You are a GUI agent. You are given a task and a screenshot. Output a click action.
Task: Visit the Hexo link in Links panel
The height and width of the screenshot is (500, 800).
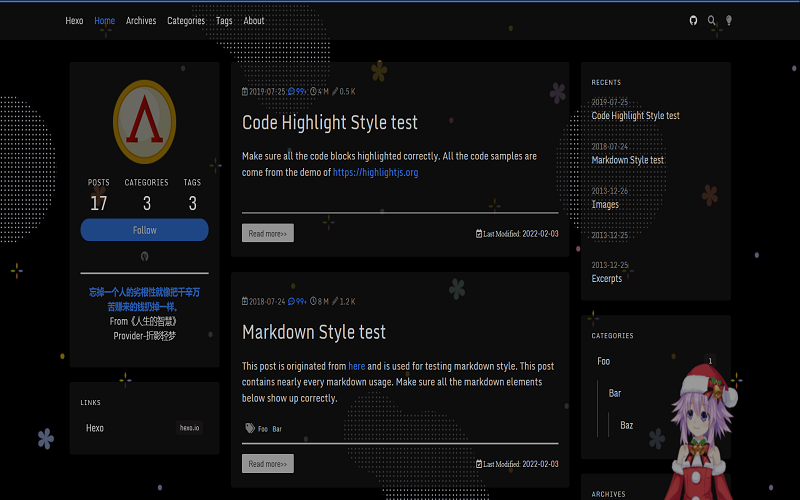pos(95,428)
